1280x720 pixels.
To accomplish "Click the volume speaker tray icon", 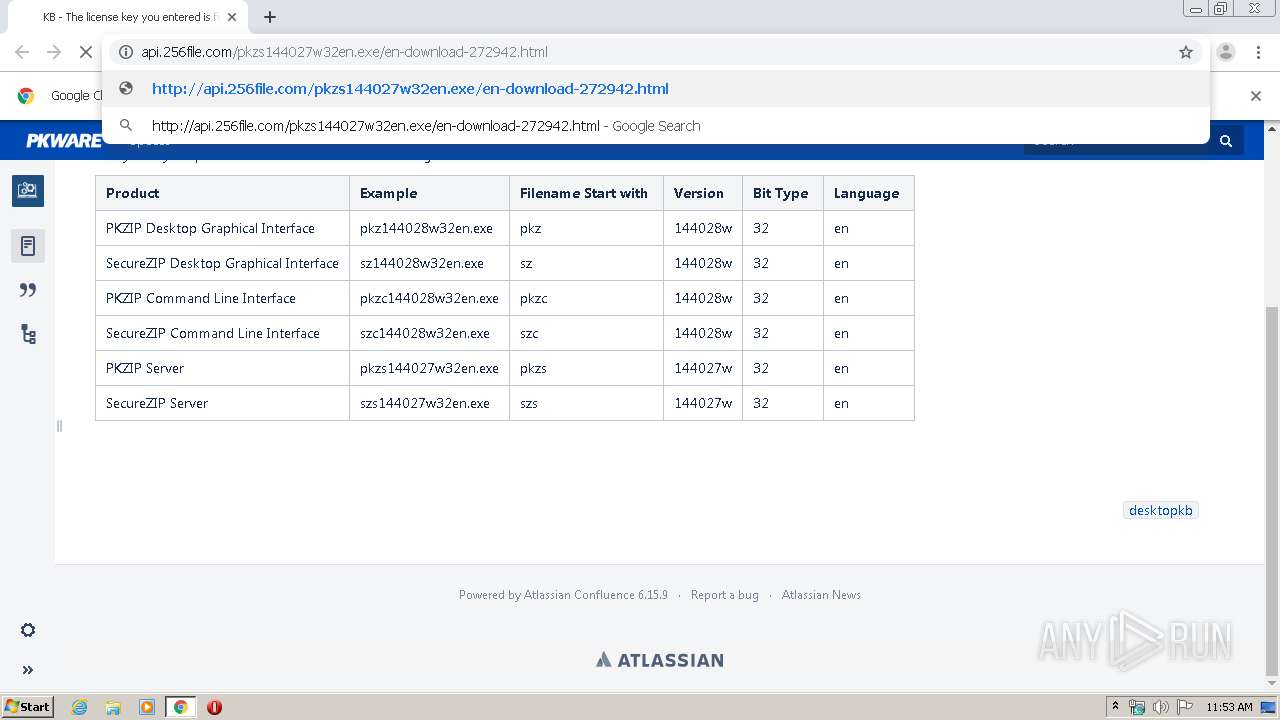I will pos(1161,707).
